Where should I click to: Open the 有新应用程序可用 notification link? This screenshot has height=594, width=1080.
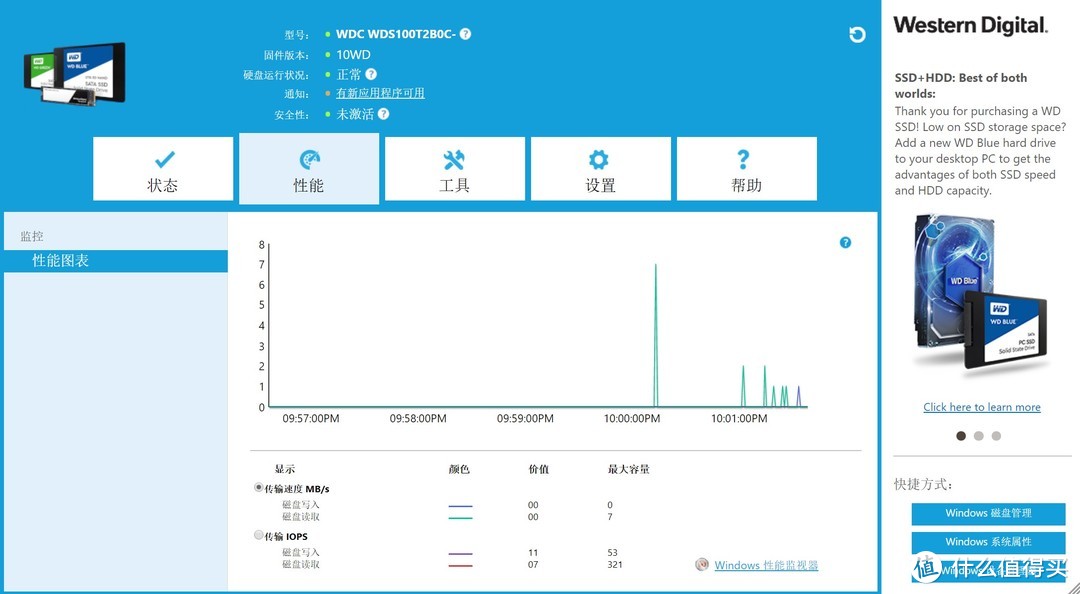pos(380,94)
